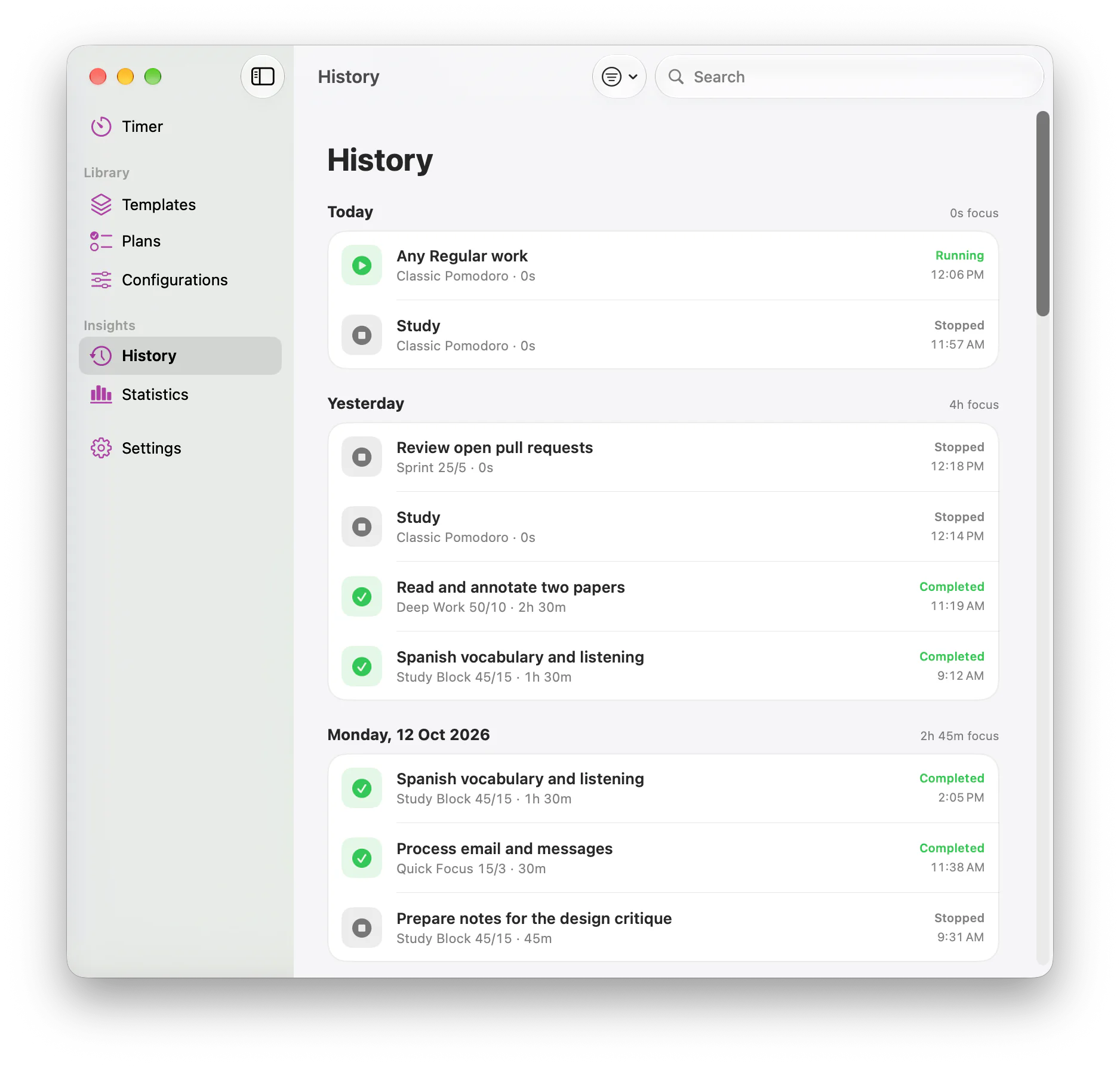1120x1066 pixels.
Task: Select the Review open pull requests entry title
Action: click(495, 448)
